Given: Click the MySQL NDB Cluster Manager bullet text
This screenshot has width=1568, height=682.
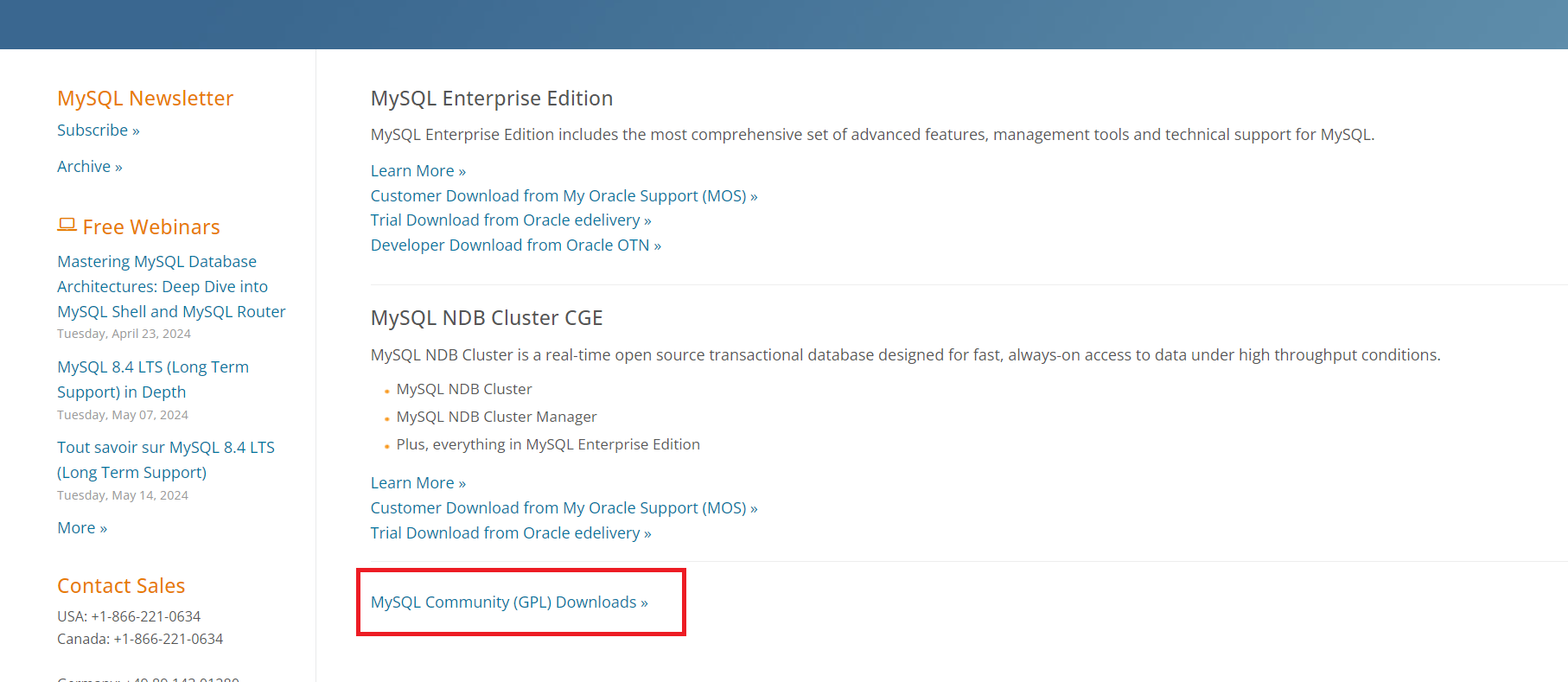Looking at the screenshot, I should coord(496,417).
